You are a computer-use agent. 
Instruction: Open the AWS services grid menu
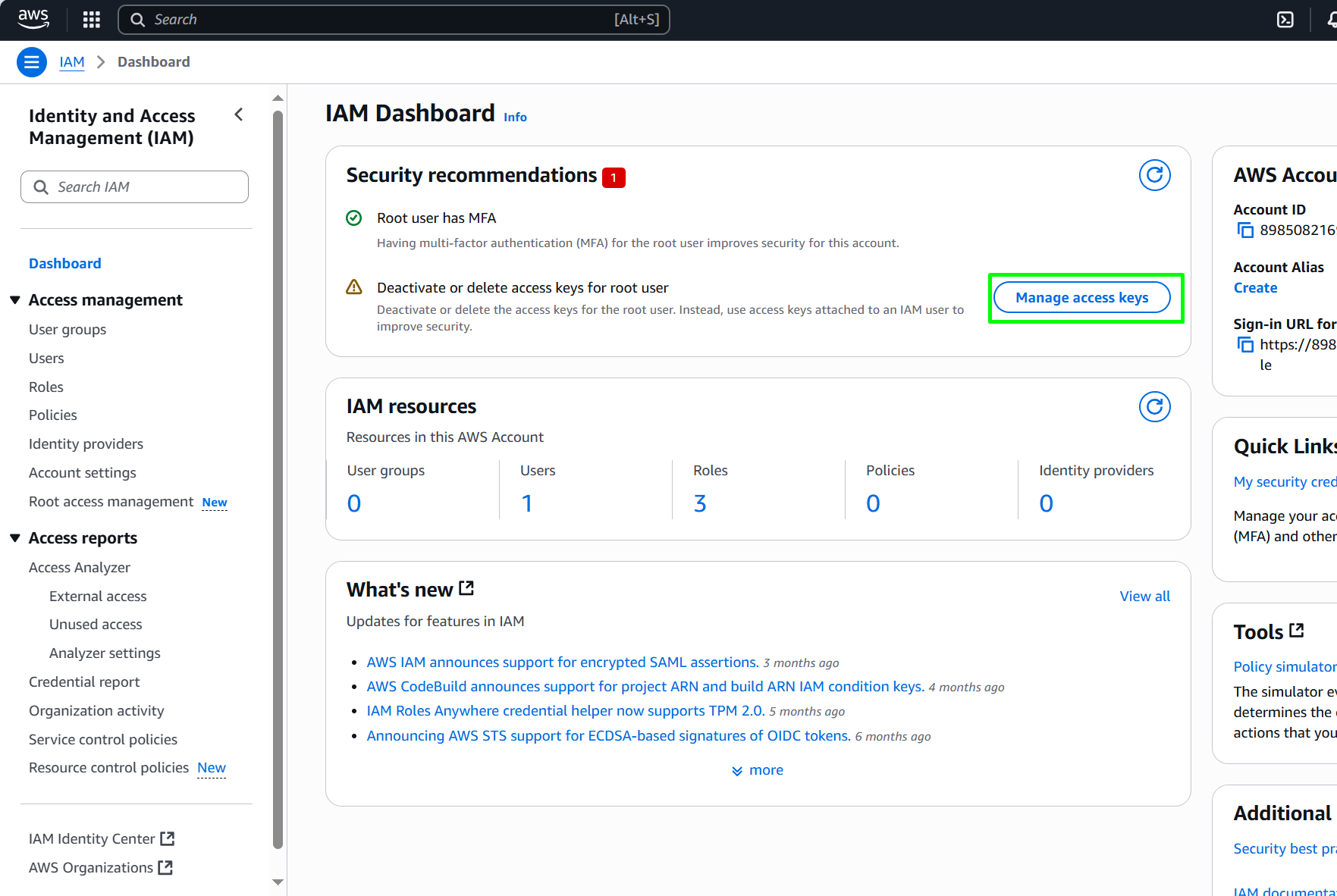pyautogui.click(x=92, y=20)
